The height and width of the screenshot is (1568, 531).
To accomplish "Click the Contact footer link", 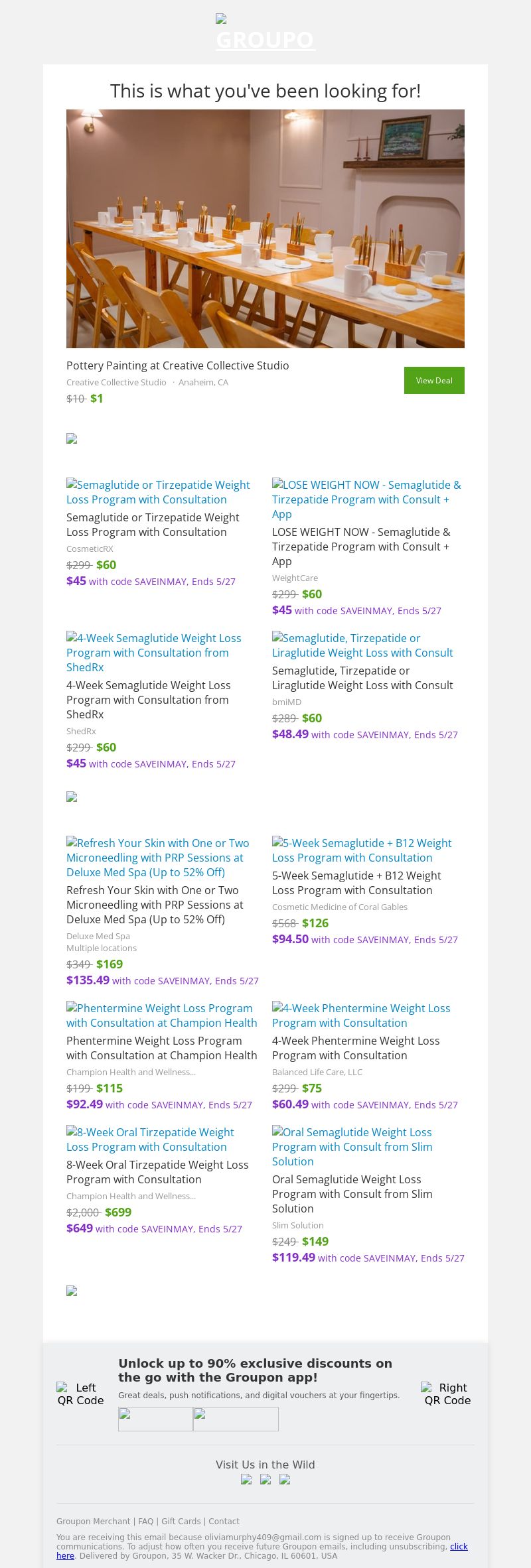I will click(x=224, y=1522).
